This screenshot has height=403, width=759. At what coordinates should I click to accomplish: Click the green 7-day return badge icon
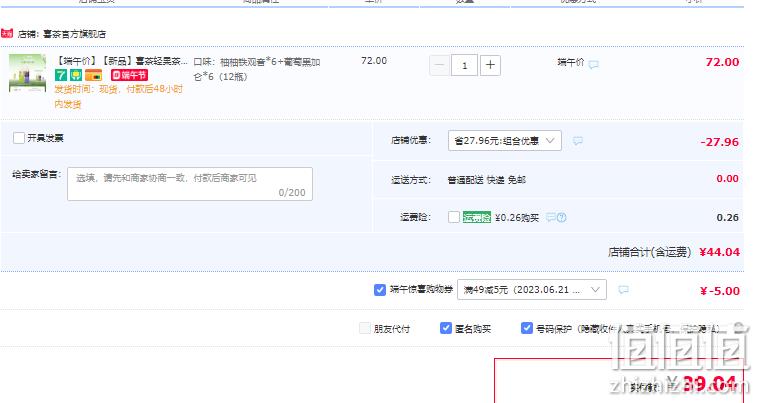coord(61,75)
